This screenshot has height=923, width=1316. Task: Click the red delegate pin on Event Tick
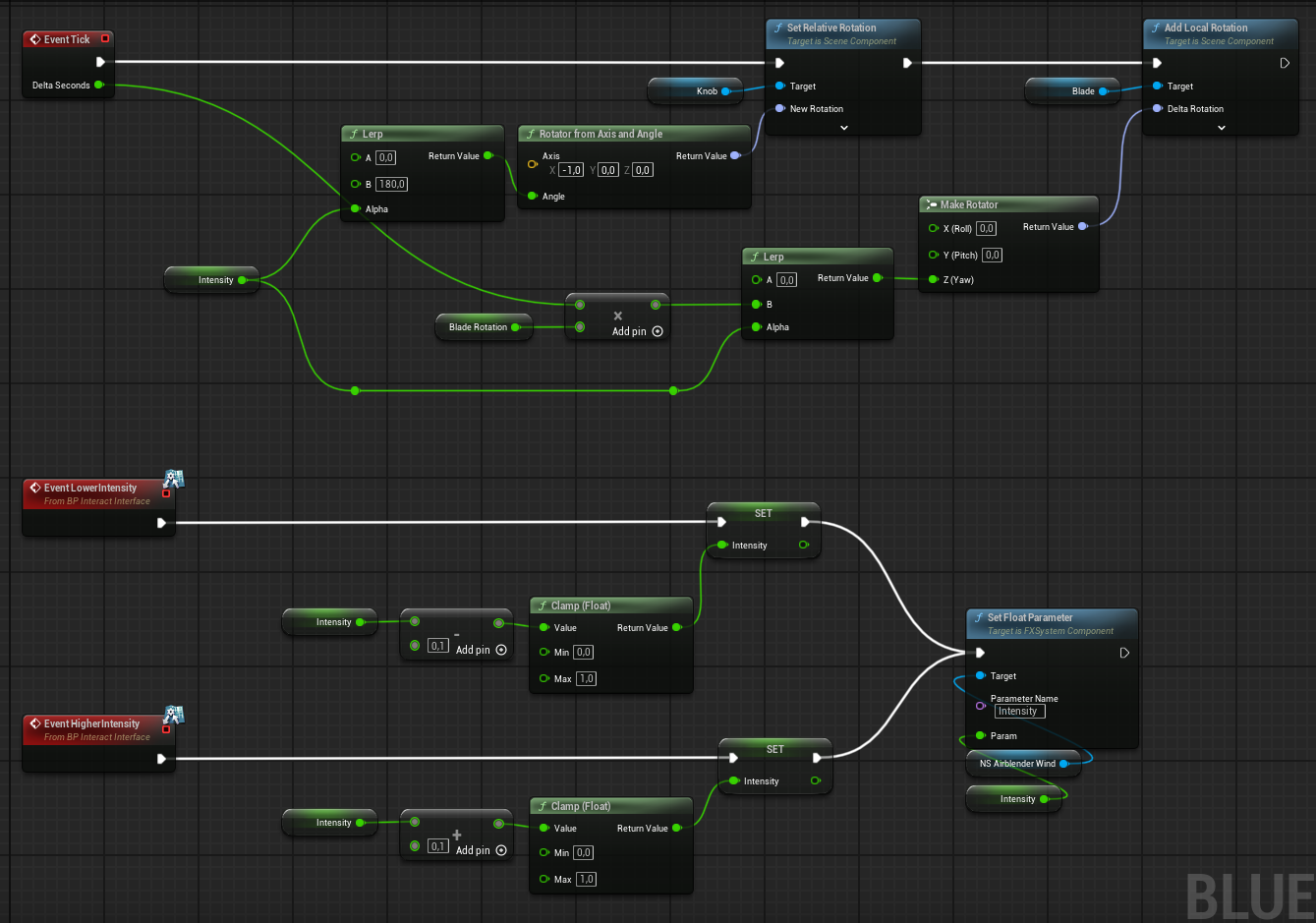105,39
